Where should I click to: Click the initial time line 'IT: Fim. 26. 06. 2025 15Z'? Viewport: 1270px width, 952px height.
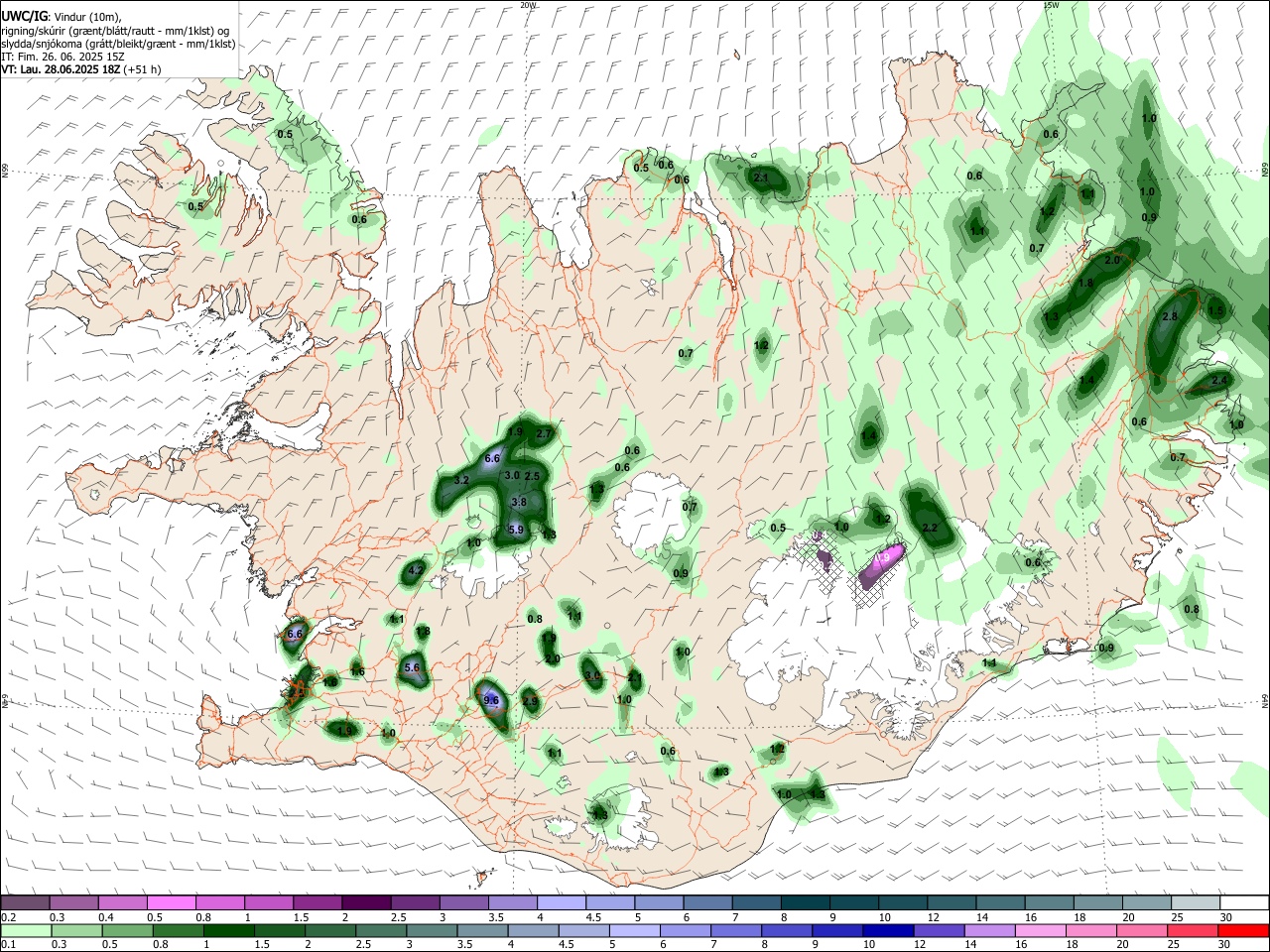click(x=63, y=57)
